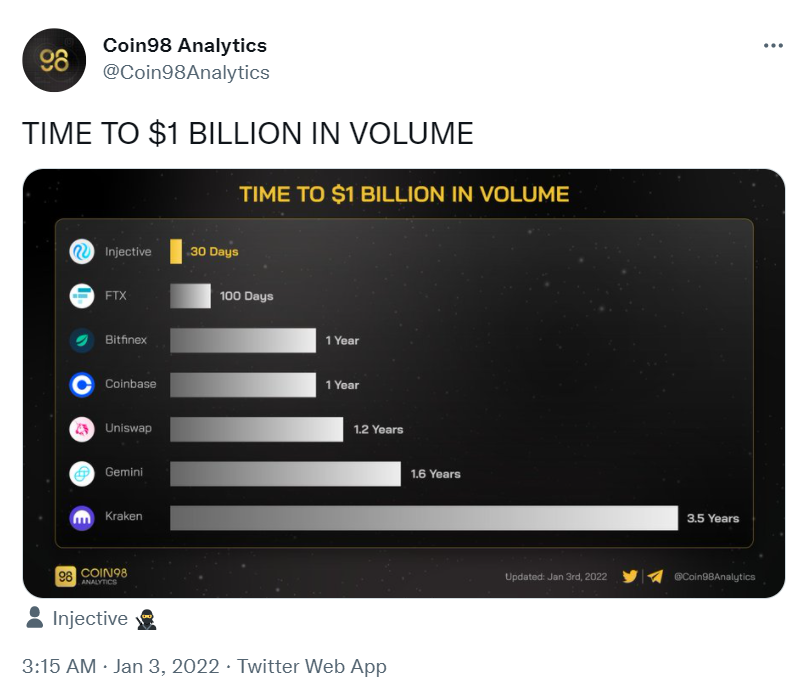Click the Coin98 Analytics profile avatar
The image size is (805, 698).
[54, 60]
